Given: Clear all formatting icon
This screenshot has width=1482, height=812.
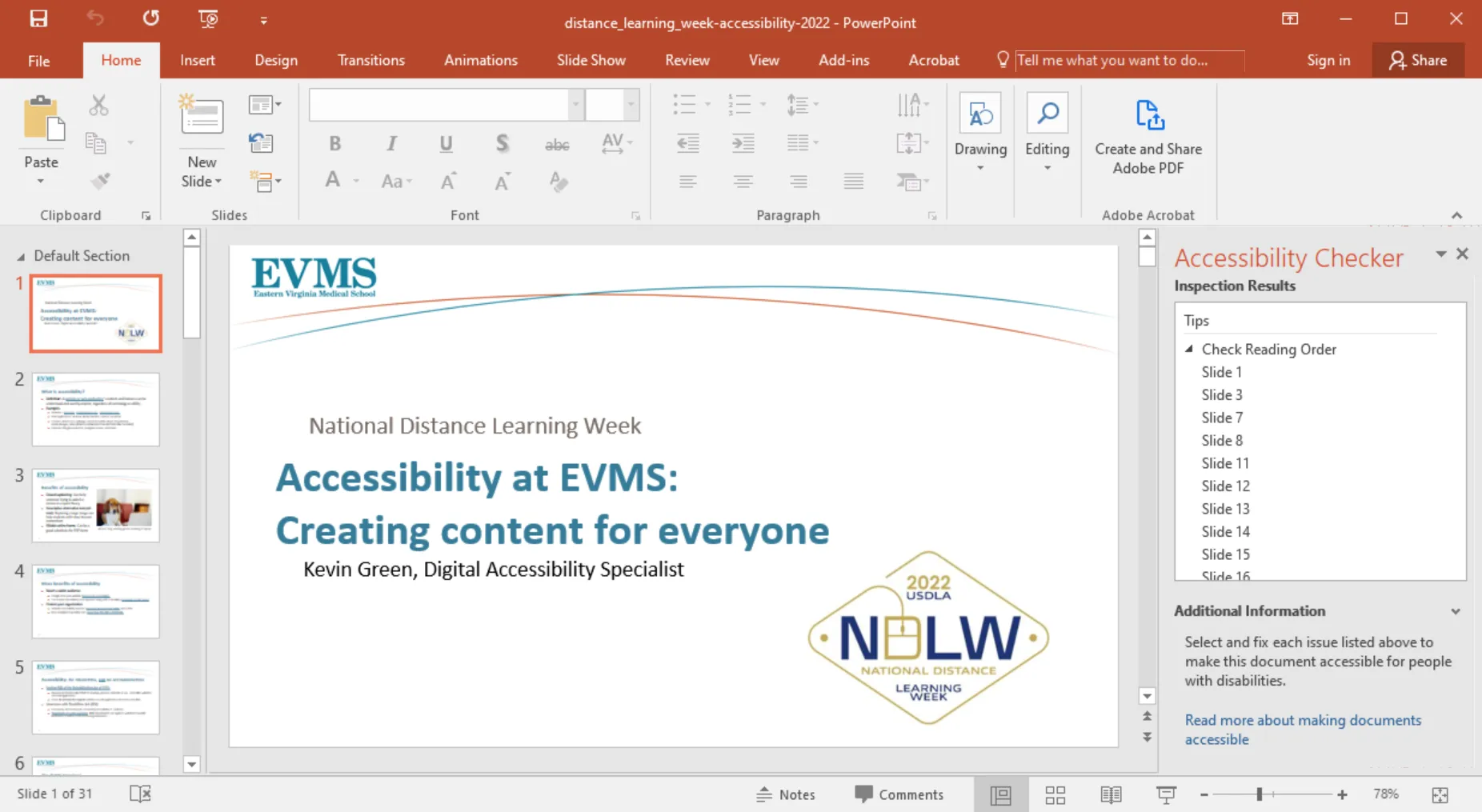Looking at the screenshot, I should pos(559,182).
